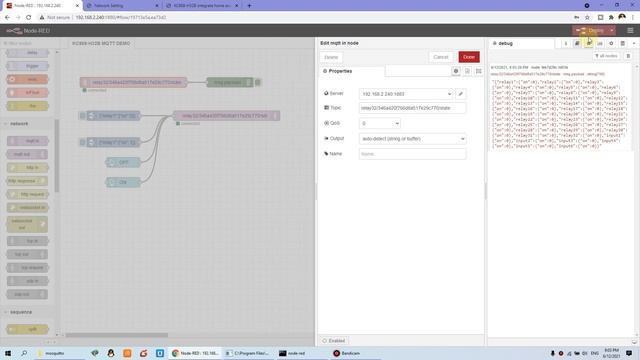Select the ON node on canvas
This screenshot has height=360, width=640.
coord(123,182)
